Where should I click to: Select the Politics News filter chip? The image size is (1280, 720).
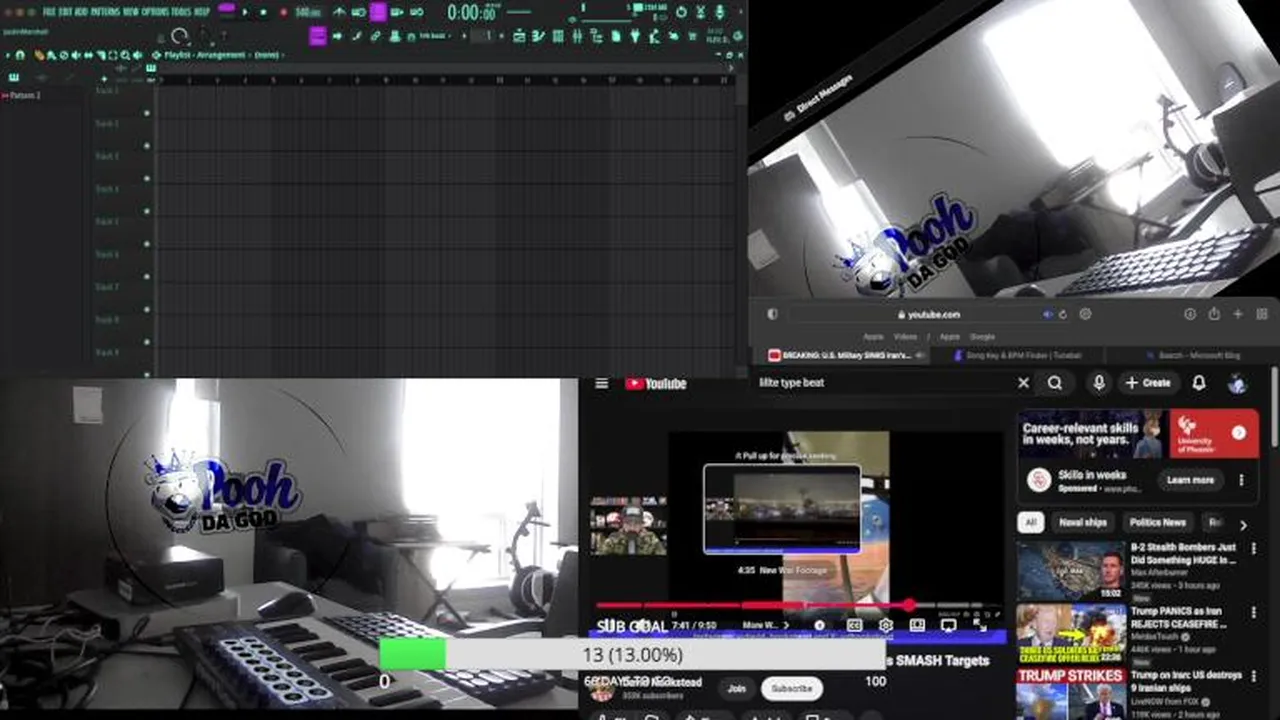click(x=1157, y=522)
